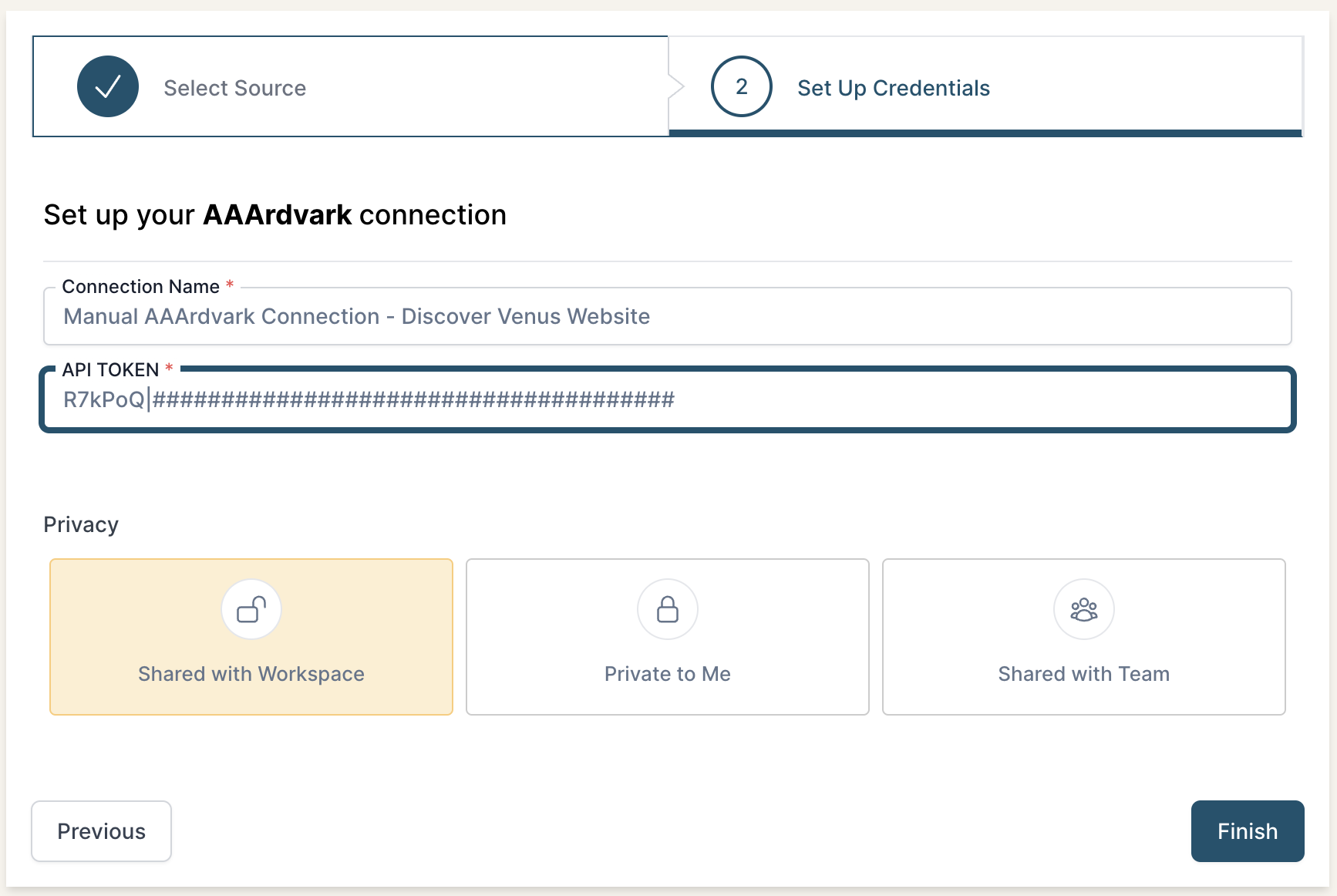
Task: Switch to the Set Up Credentials tab
Action: [x=893, y=87]
